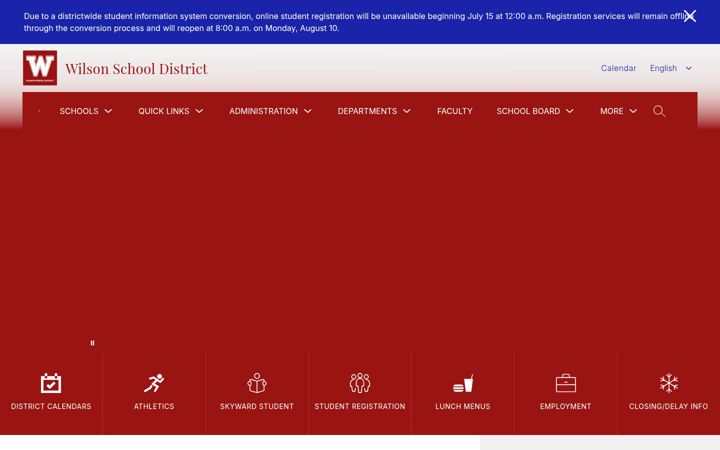This screenshot has width=720, height=450.
Task: Click the District Calendars calendar icon
Action: coord(51,383)
